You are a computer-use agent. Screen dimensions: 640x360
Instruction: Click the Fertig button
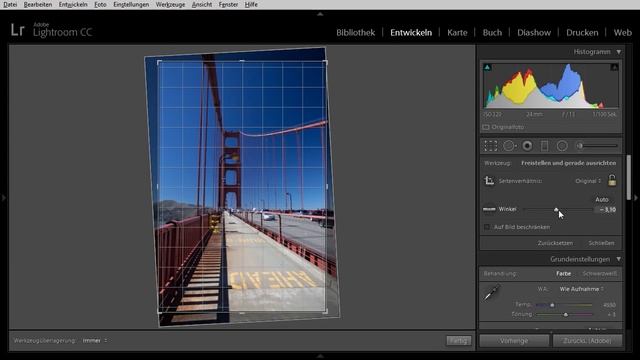[x=458, y=340]
